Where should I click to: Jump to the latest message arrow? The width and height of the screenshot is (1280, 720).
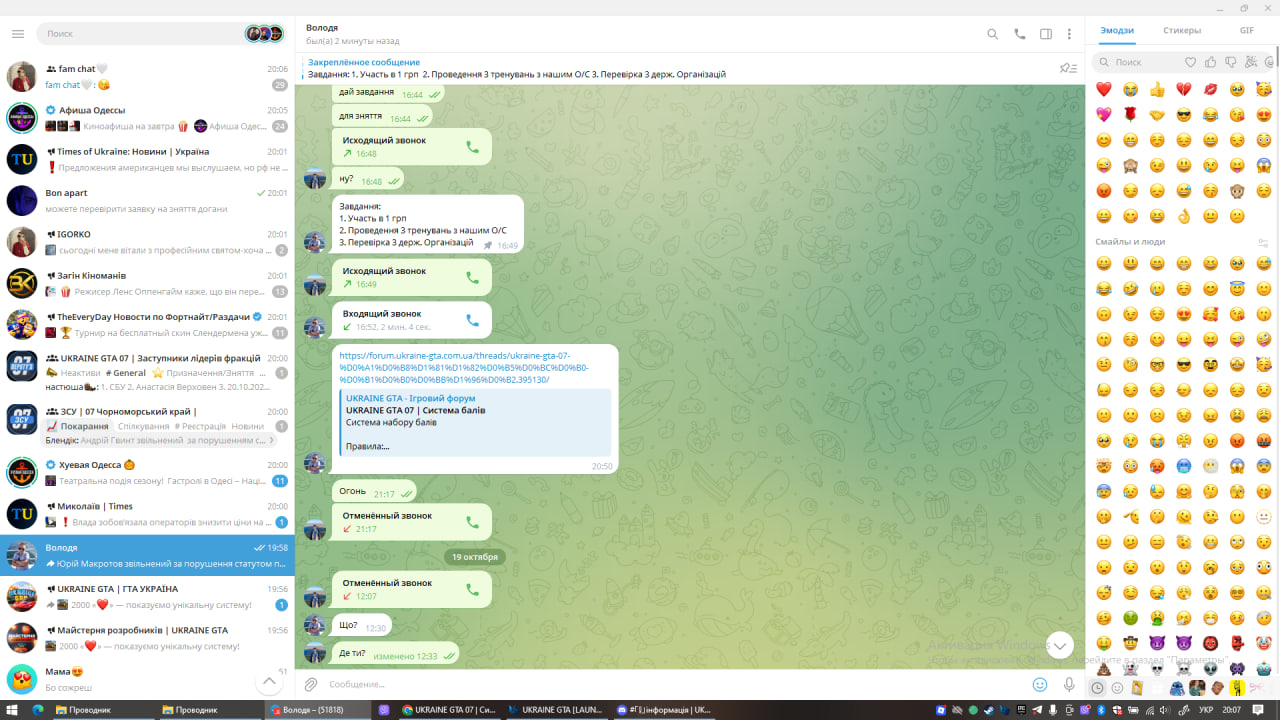coord(1059,645)
